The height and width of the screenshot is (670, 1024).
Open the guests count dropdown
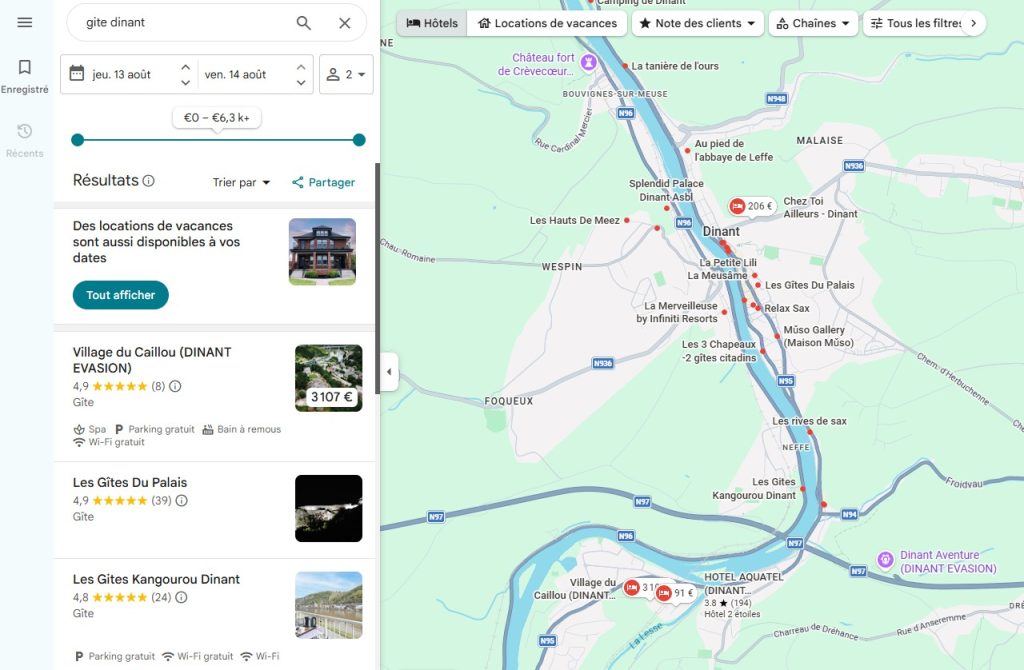coord(346,74)
